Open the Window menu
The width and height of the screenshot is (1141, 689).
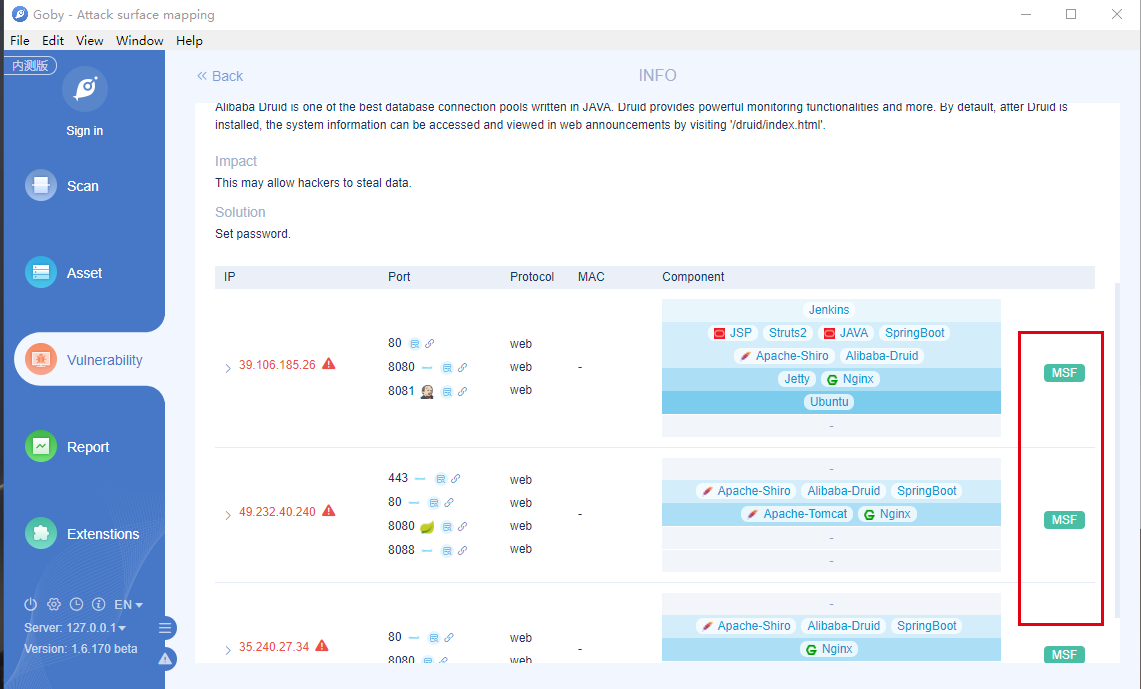pos(140,41)
